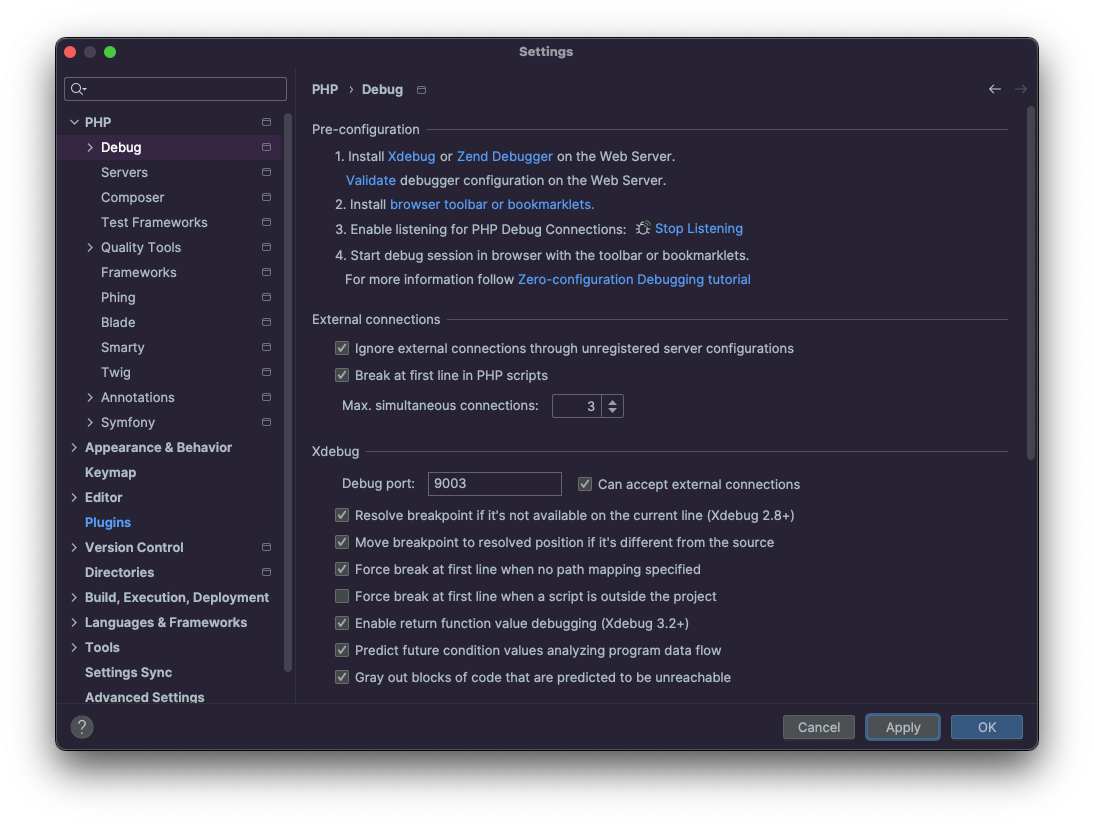Expand the Version Control section
Screen dimensions: 1094x824
[74, 547]
